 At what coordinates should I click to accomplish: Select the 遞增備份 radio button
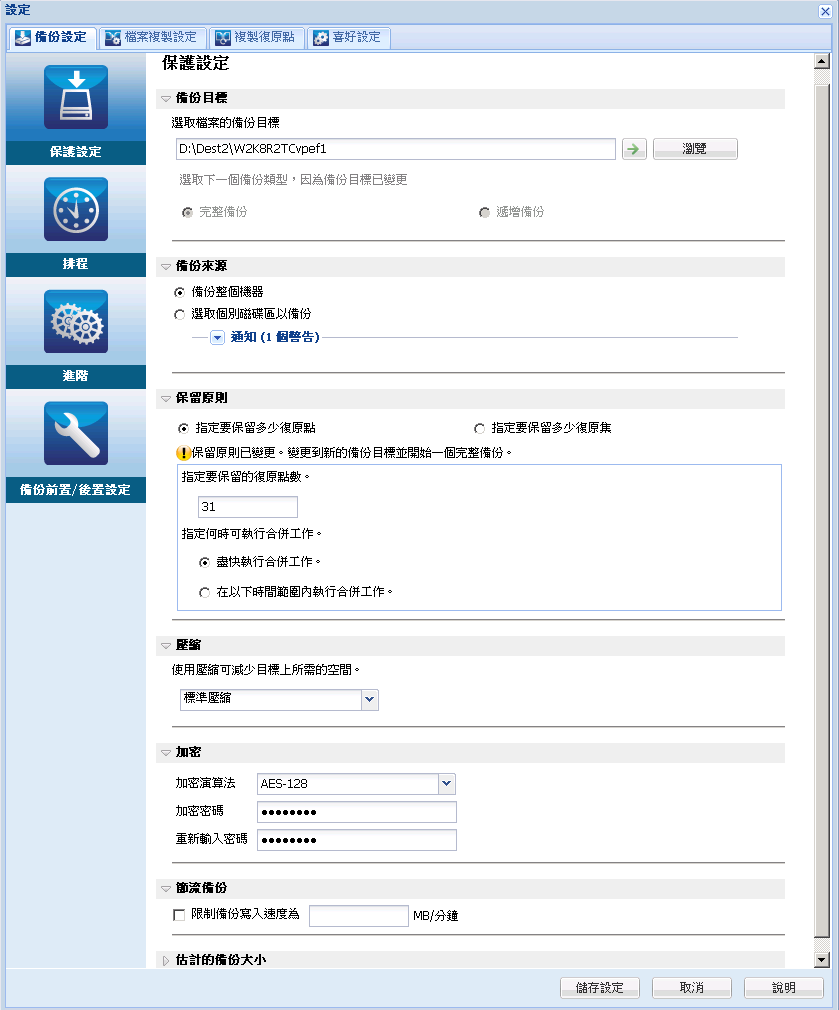coord(483,213)
